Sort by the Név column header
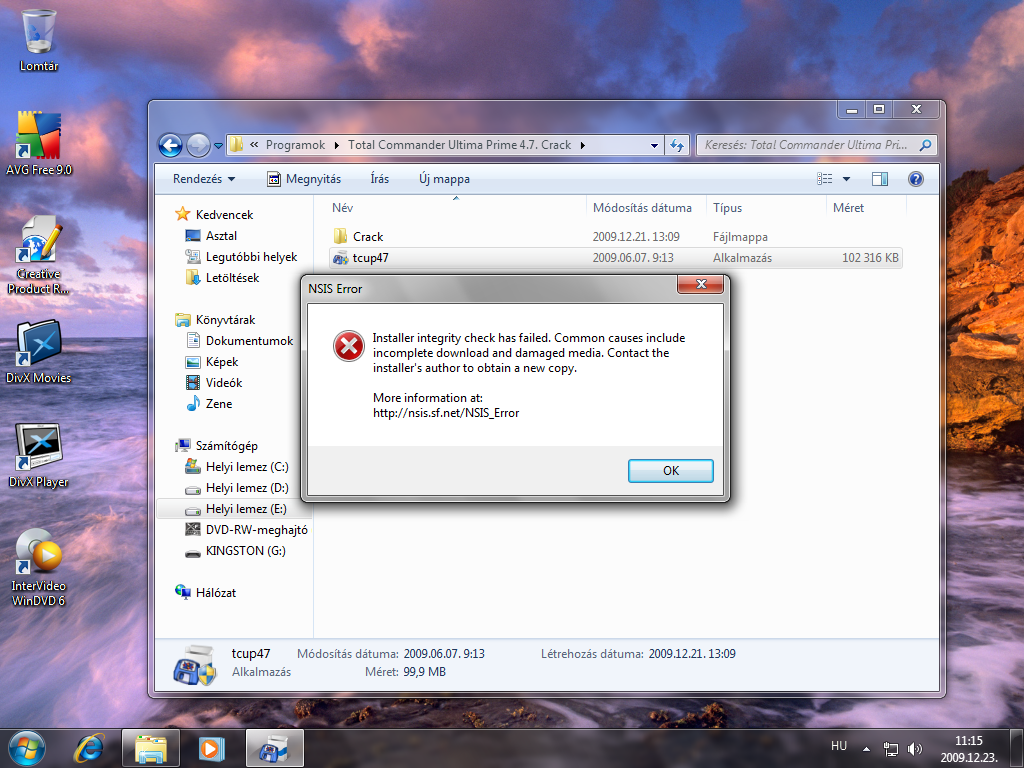 click(x=456, y=208)
